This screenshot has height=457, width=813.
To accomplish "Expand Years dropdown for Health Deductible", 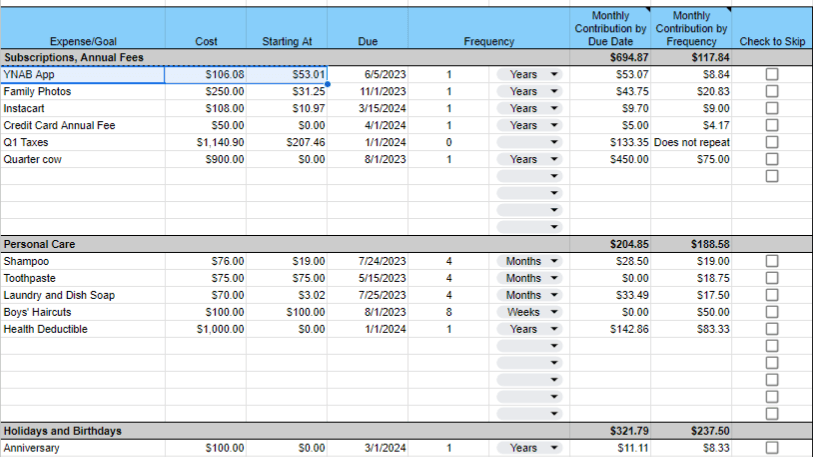I will pos(529,329).
